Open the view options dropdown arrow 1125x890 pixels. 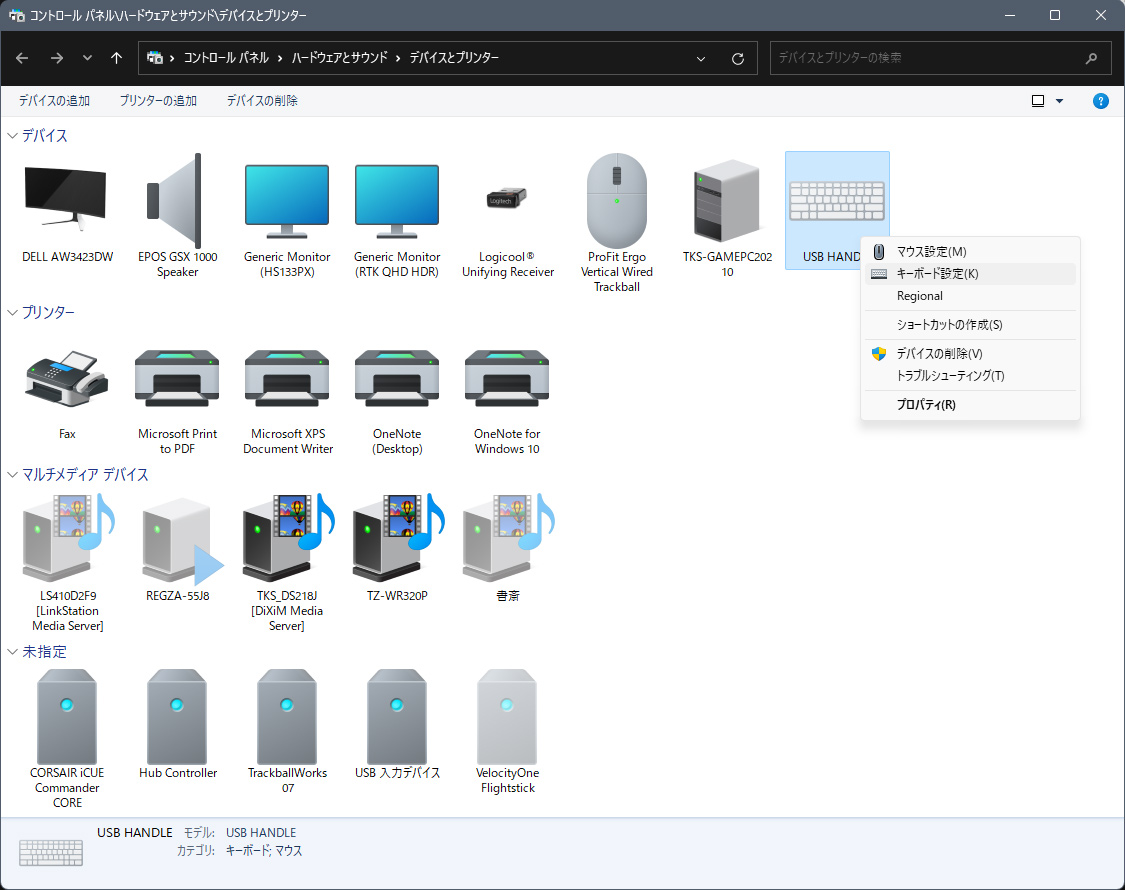point(1060,101)
